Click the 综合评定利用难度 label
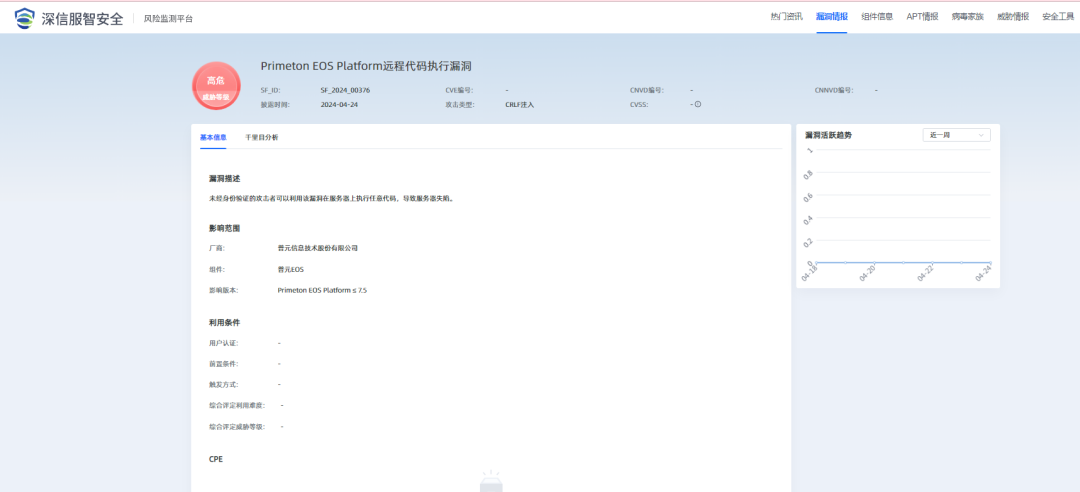Image resolution: width=1080 pixels, height=492 pixels. click(237, 405)
